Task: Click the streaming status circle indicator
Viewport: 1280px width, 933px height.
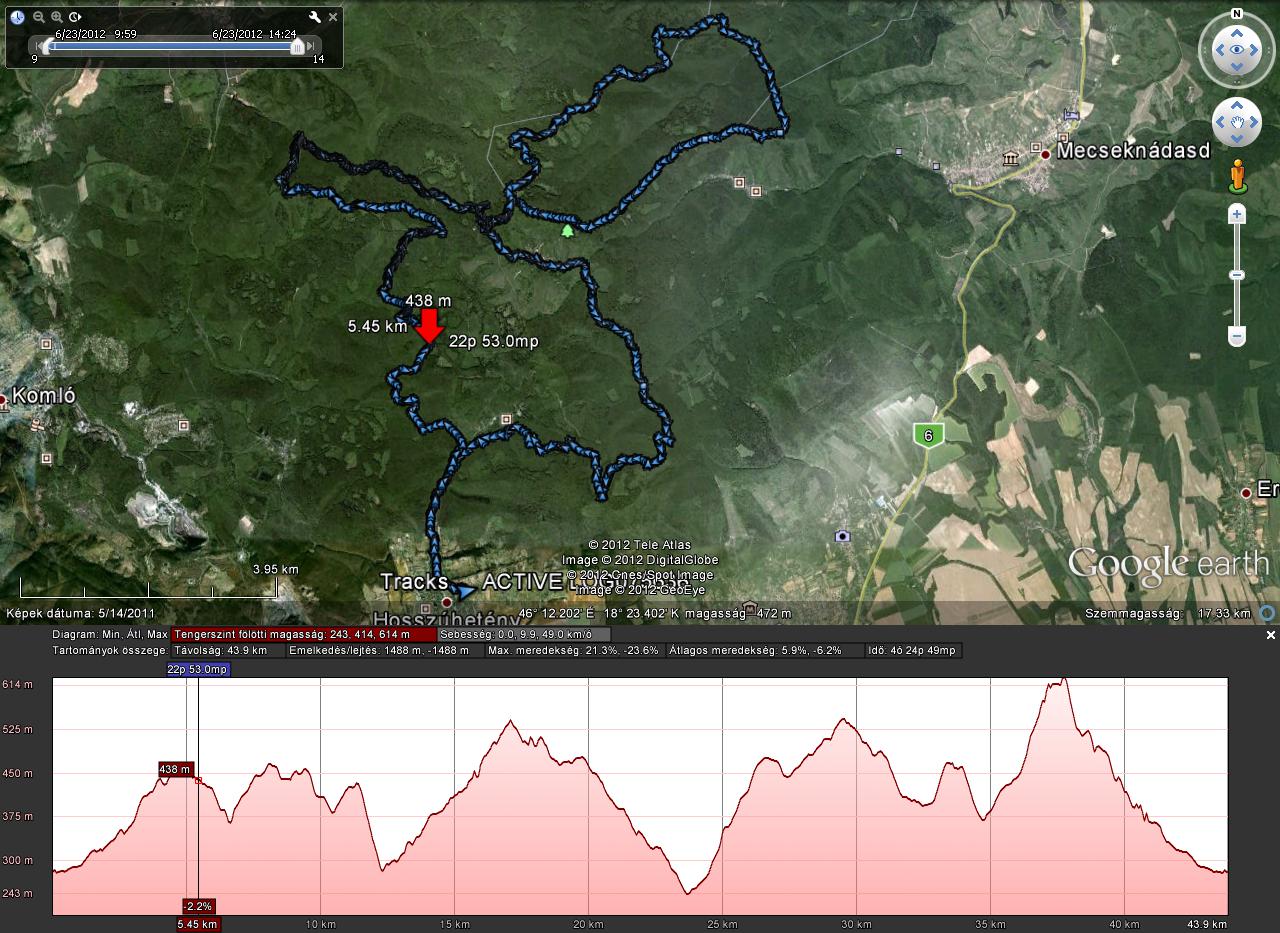Action: (x=1268, y=613)
